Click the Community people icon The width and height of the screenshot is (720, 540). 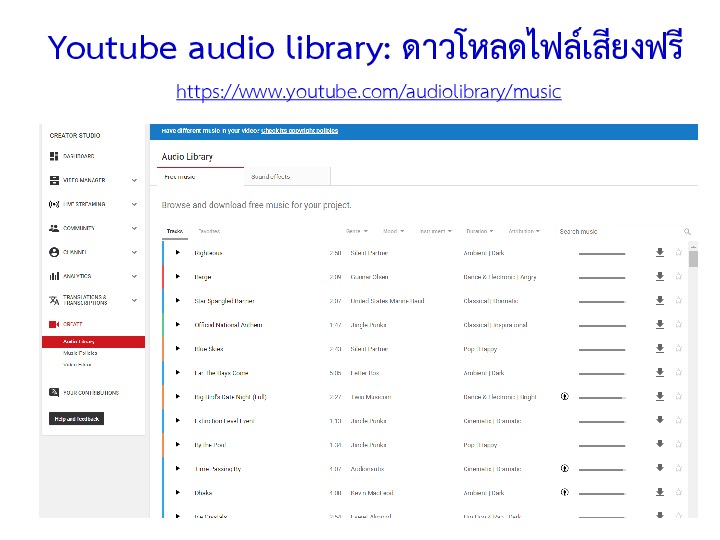[x=54, y=228]
